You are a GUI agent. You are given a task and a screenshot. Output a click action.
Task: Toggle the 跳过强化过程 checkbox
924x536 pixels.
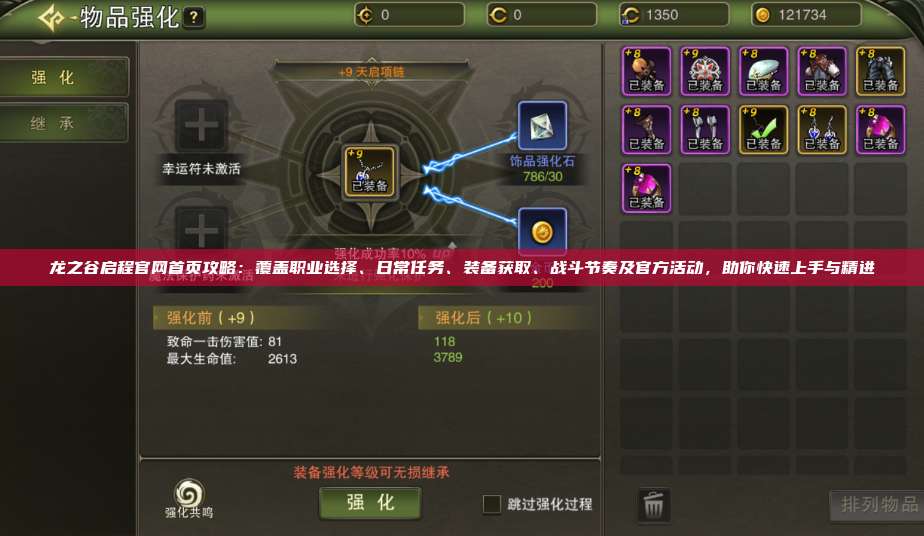[491, 504]
